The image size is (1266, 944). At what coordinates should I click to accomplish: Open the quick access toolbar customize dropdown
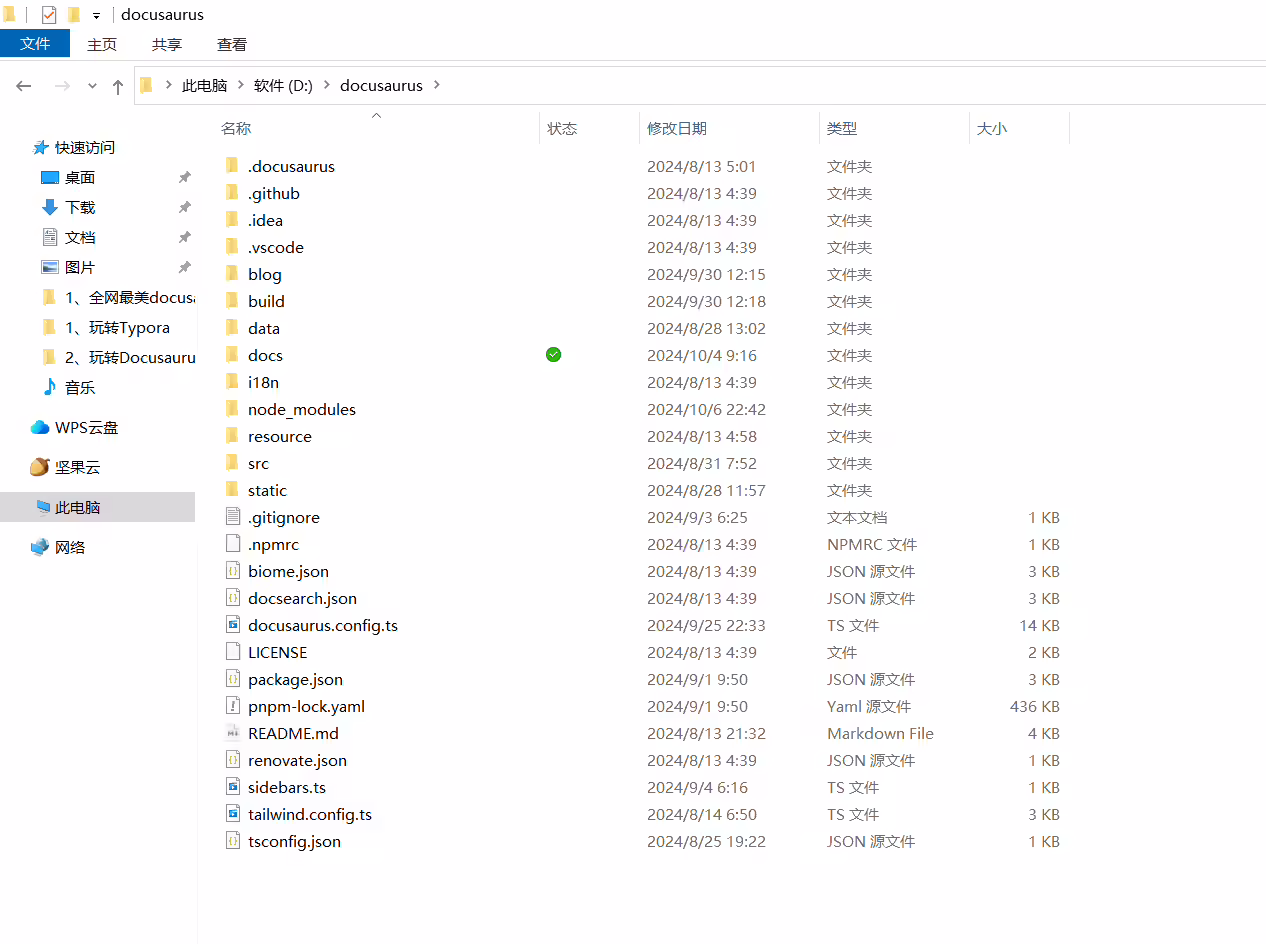pos(96,16)
